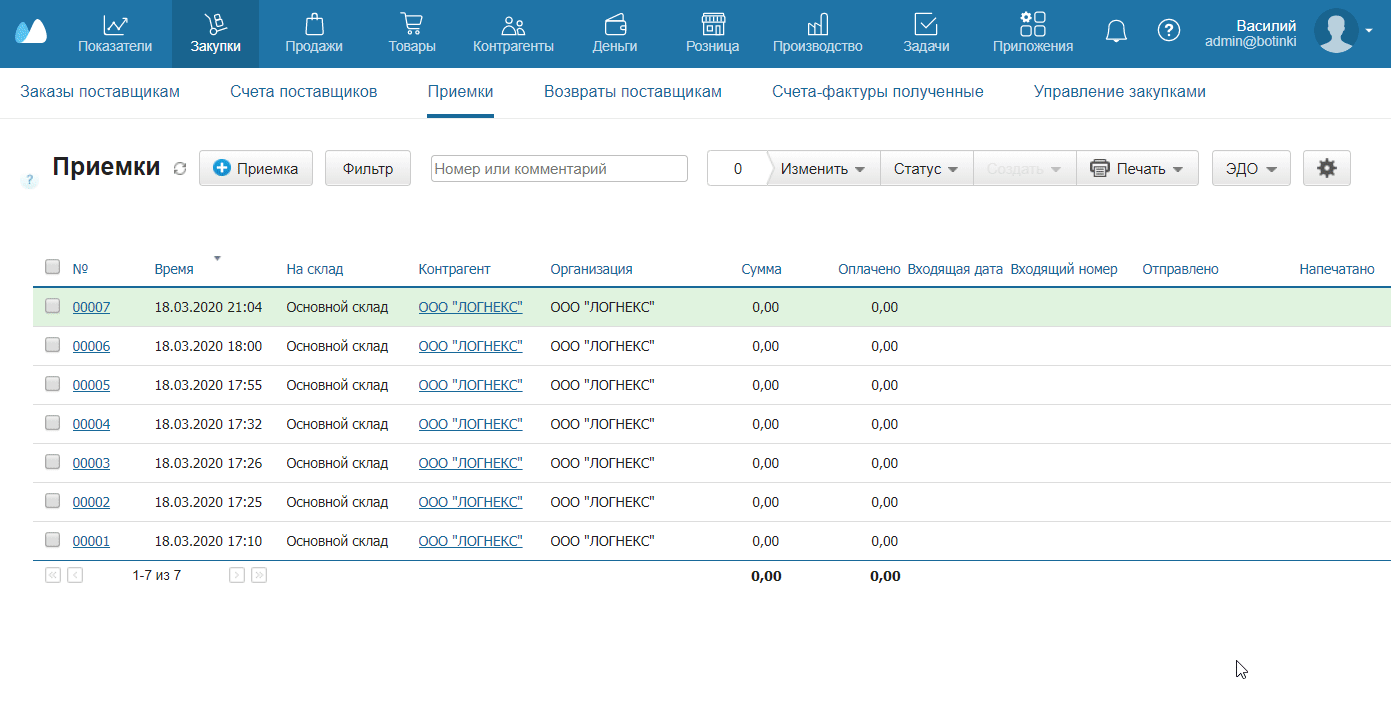1391x727 pixels.
Task: Refresh the Приемки list
Action: pos(180,169)
